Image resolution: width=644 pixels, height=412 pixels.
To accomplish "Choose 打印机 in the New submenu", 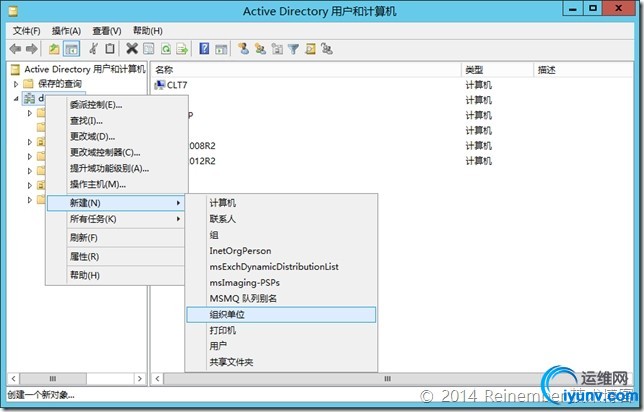I will [x=281, y=330].
